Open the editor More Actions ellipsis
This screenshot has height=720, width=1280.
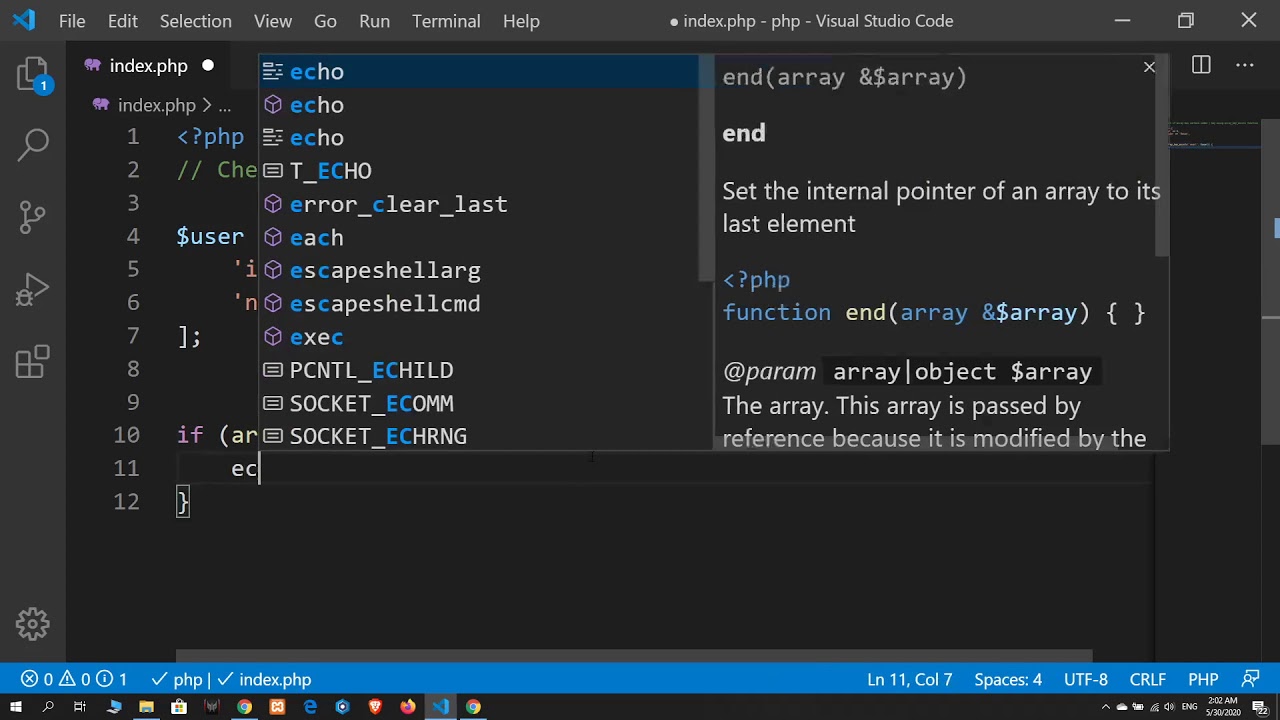coord(1245,66)
